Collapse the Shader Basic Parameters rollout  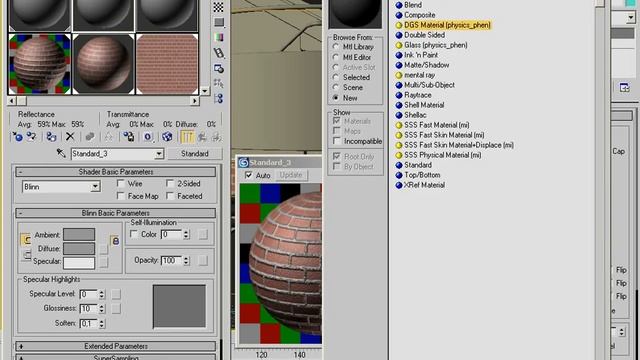[116, 172]
